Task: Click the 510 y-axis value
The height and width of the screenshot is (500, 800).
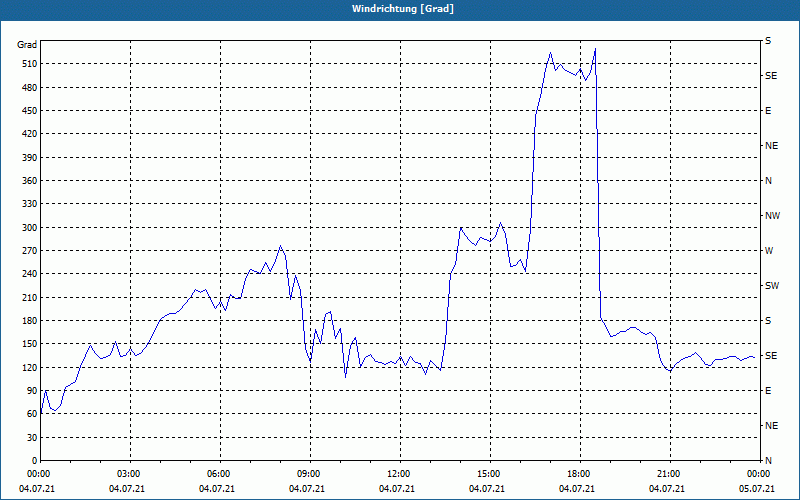Action: tap(30, 64)
